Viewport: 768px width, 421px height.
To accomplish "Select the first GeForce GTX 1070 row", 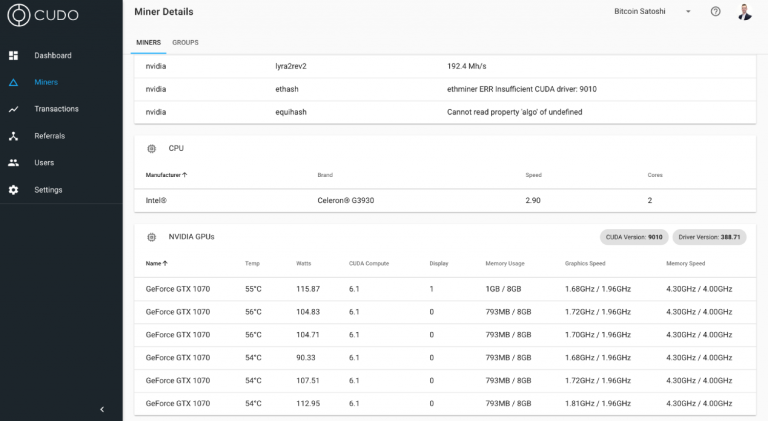I will (445, 289).
